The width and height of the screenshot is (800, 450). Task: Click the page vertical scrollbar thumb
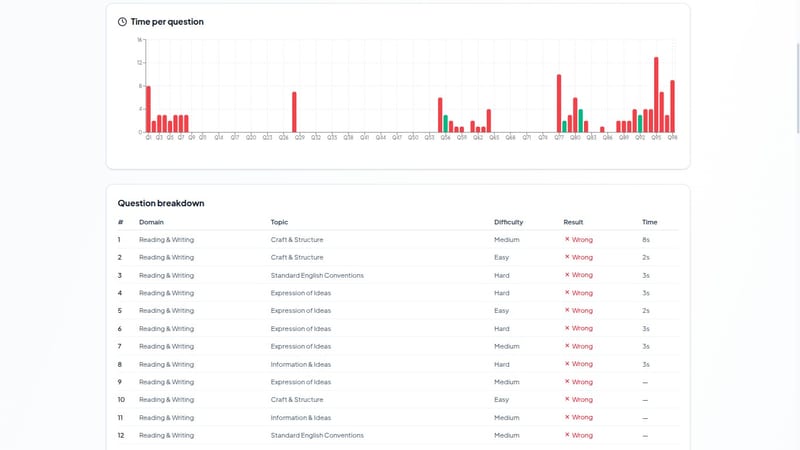click(x=797, y=88)
